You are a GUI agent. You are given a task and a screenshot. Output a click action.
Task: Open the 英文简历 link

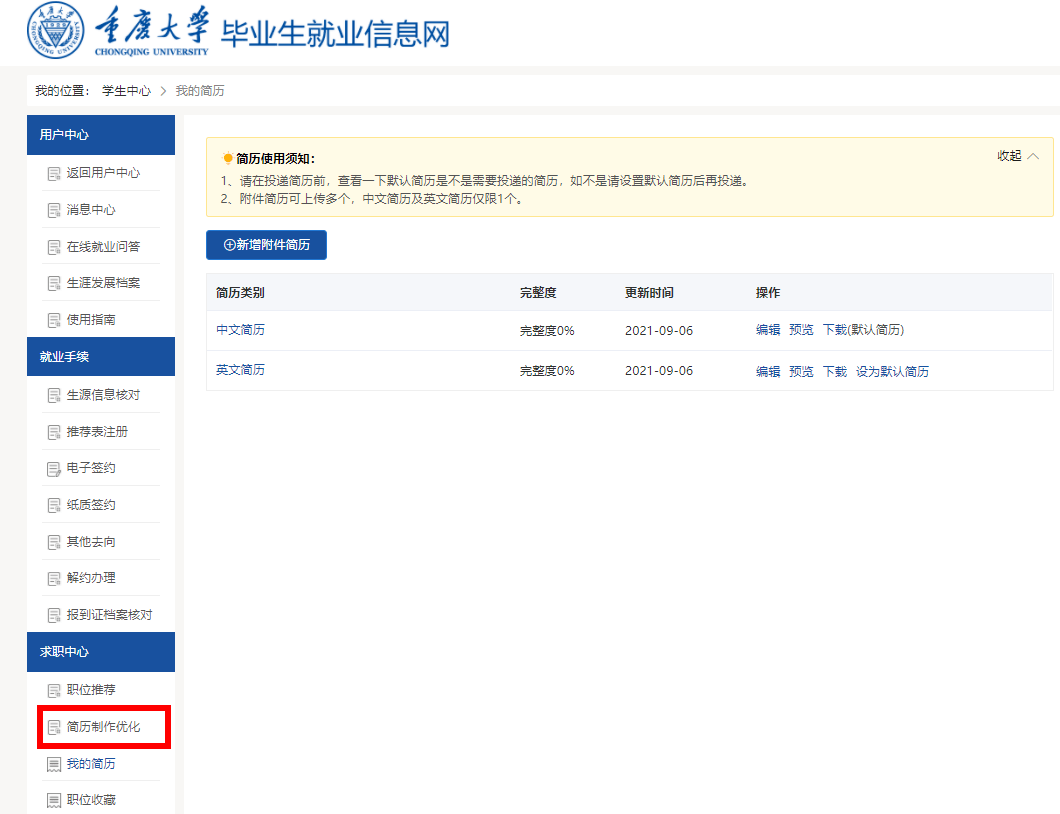coord(241,370)
